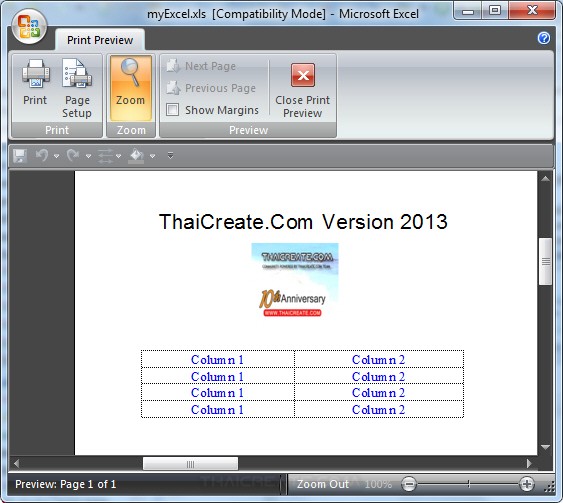Click the scroll down arrow

coord(545,447)
